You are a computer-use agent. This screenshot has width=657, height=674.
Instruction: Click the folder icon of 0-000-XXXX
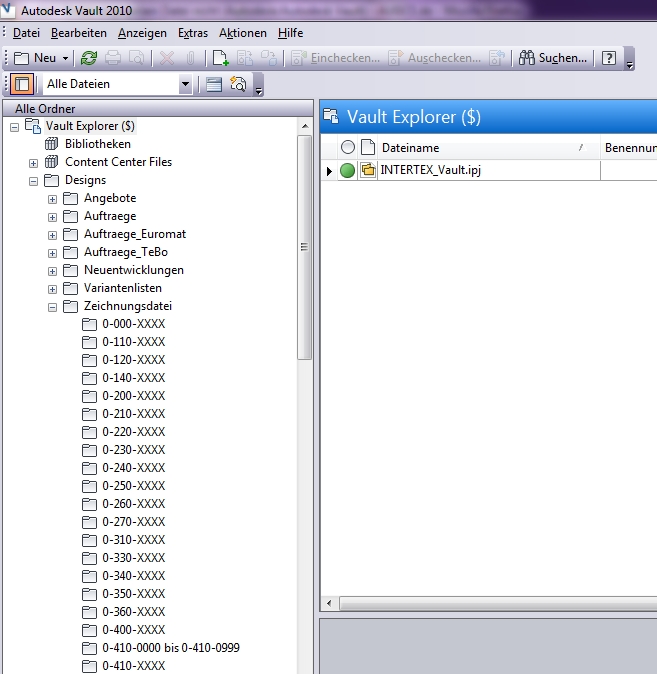89,324
